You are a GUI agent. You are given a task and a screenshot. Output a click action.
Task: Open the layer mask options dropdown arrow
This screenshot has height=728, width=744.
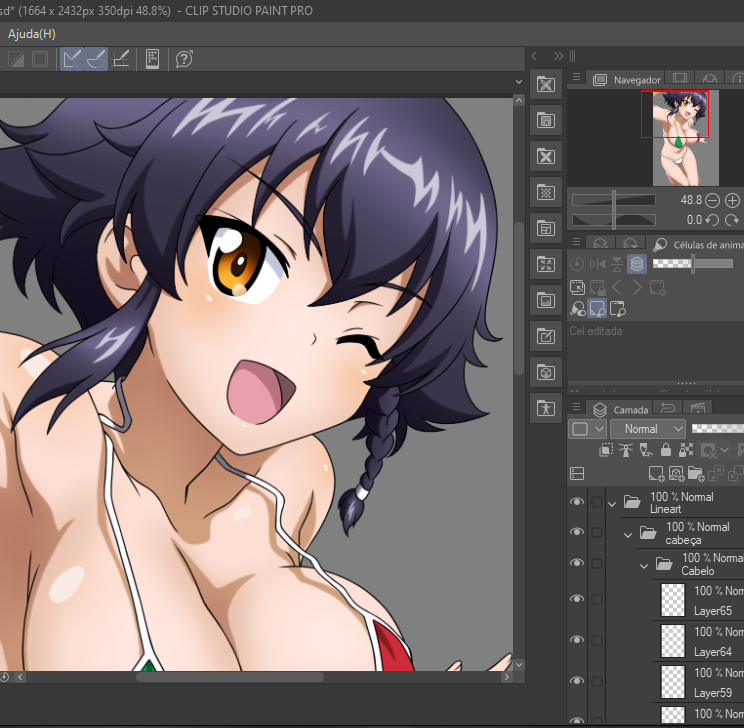(725, 450)
